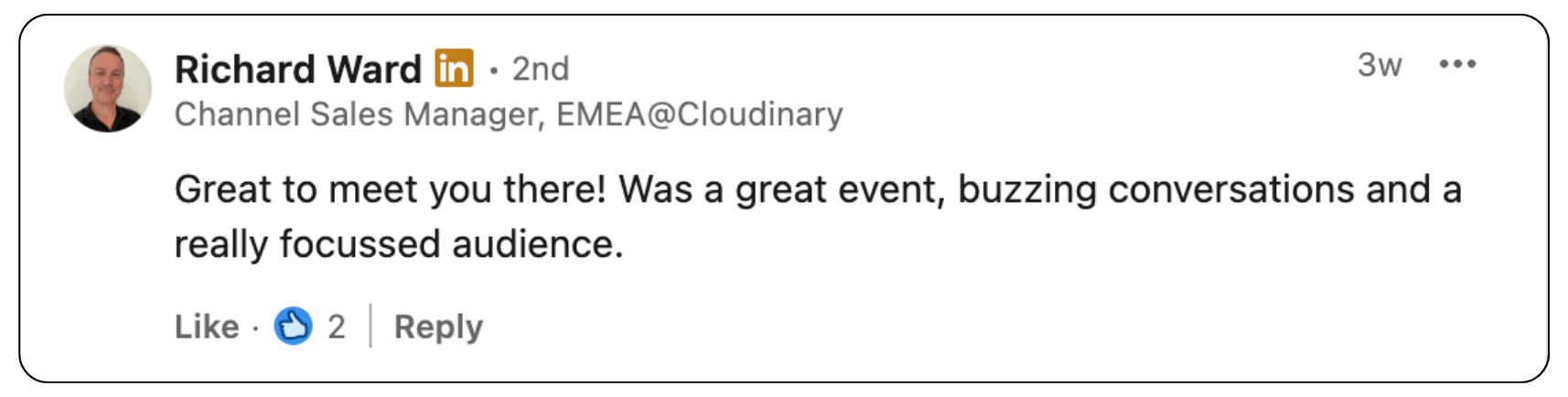Click the dot separator beside Like
Image resolution: width=1568 pixels, height=397 pixels.
click(x=256, y=327)
